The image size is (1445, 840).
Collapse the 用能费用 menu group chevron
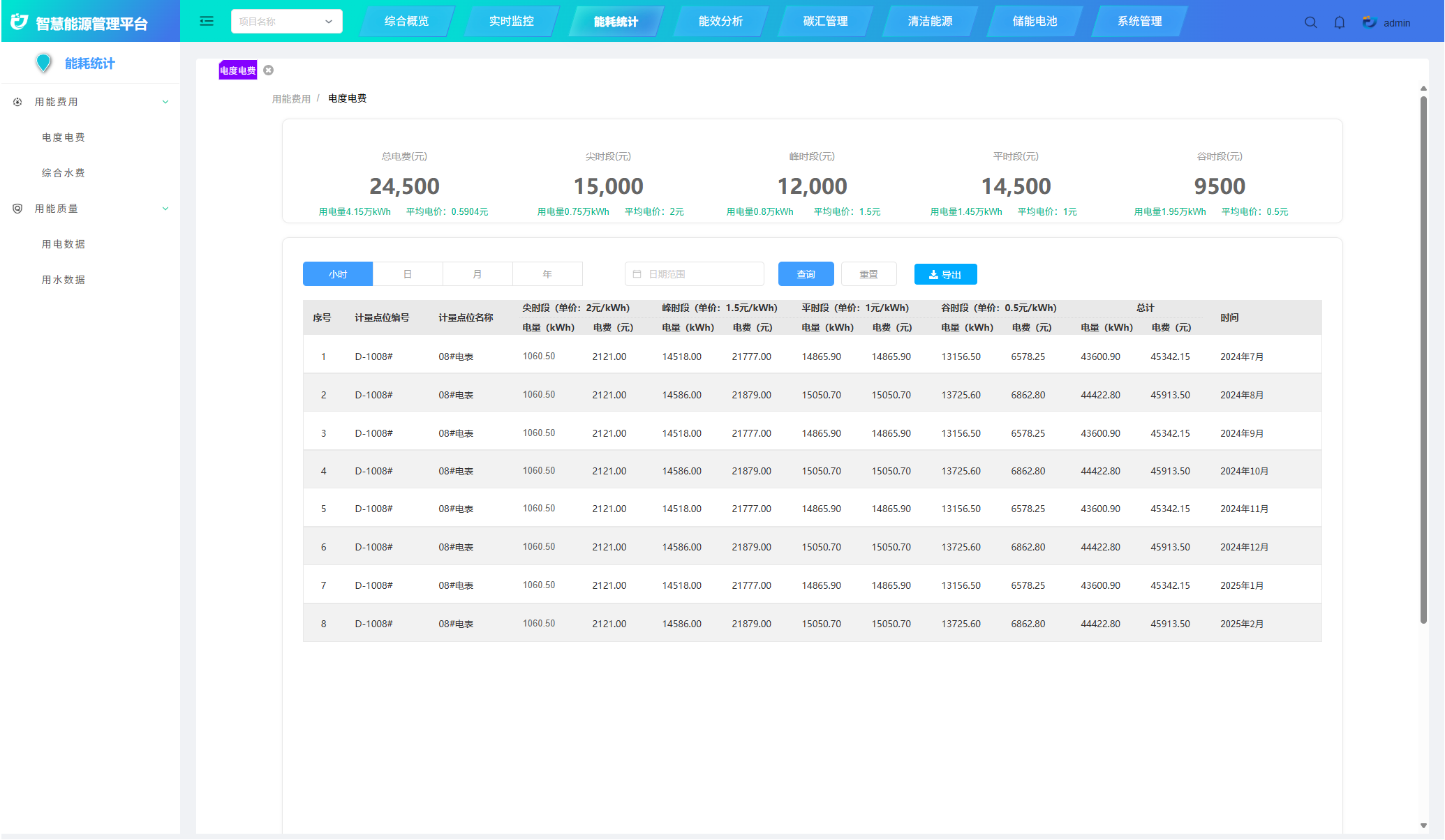click(x=165, y=102)
